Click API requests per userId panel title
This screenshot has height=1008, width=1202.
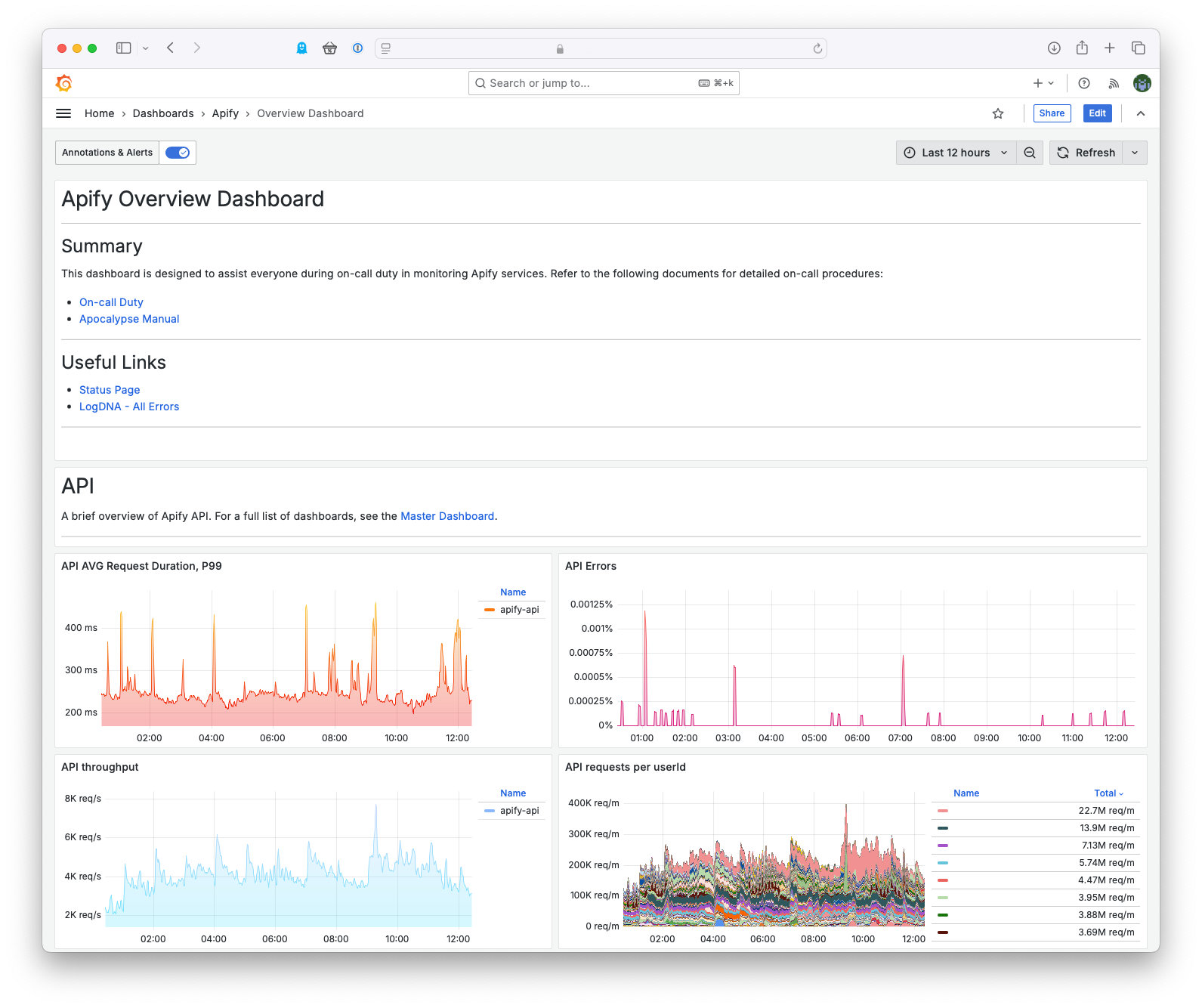point(626,767)
